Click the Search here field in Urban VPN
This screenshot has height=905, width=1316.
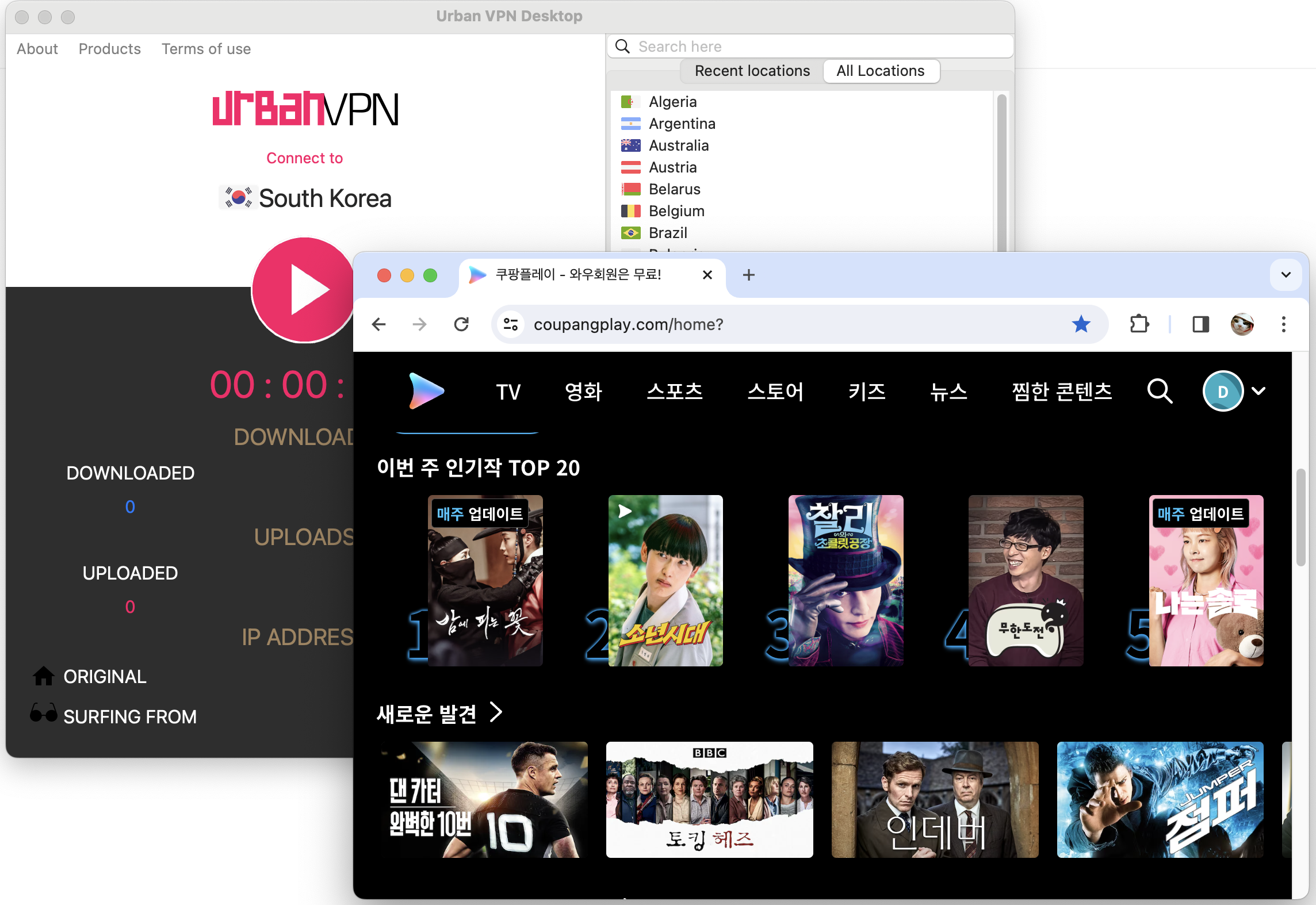click(x=810, y=46)
